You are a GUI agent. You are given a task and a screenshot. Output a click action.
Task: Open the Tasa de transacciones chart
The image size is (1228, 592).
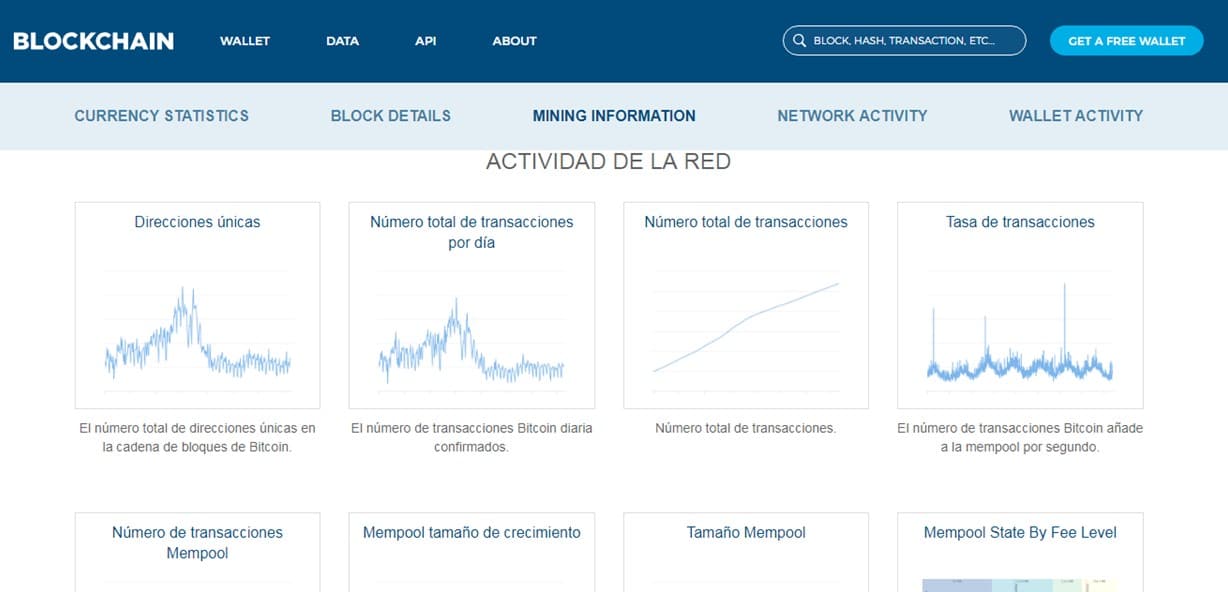[x=1019, y=330]
